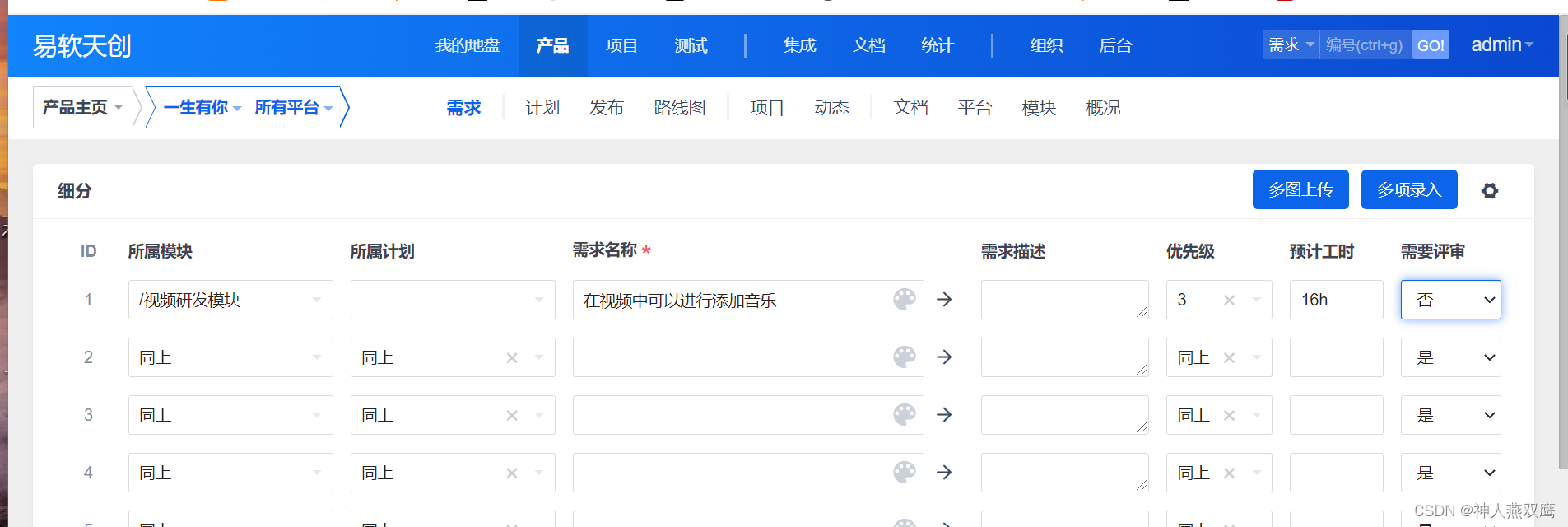This screenshot has height=527, width=1568.
Task: Clear the priority value in row 1
Action: pos(1229,301)
